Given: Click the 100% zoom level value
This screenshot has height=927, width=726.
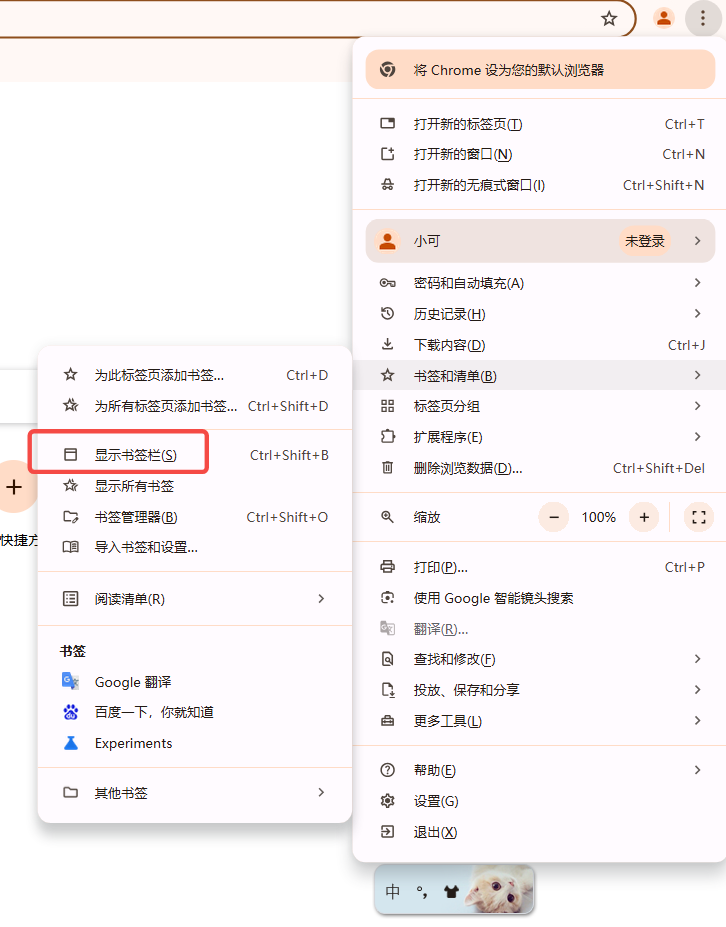Looking at the screenshot, I should pyautogui.click(x=598, y=517).
